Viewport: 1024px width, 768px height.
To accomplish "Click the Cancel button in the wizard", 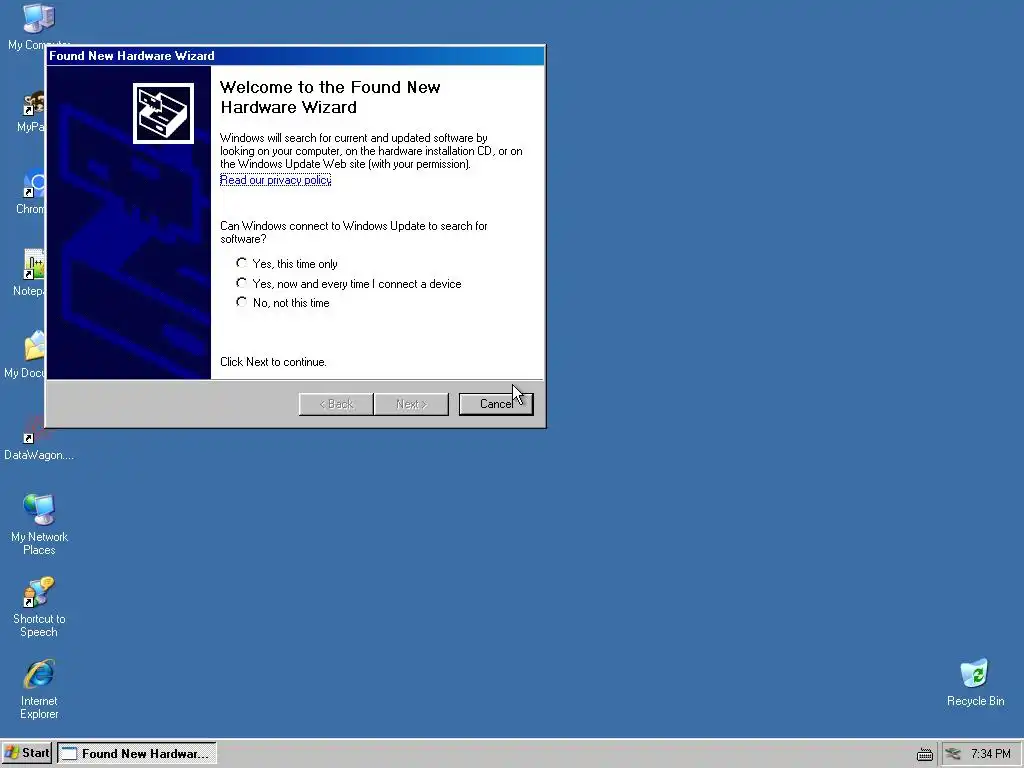I will tap(496, 404).
